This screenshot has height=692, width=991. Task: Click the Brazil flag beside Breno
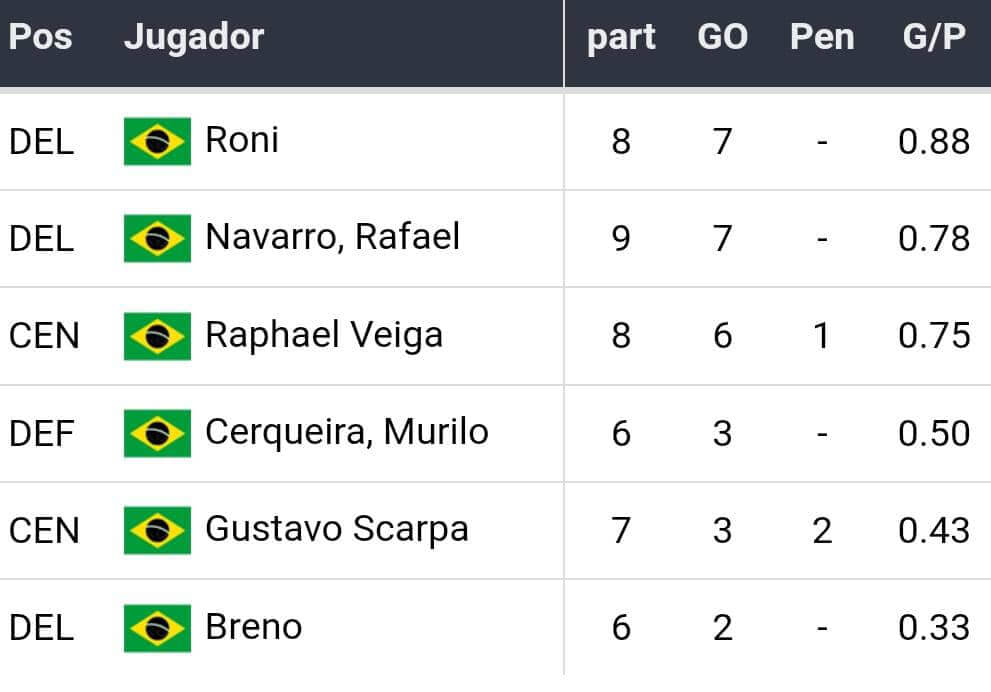(x=157, y=628)
